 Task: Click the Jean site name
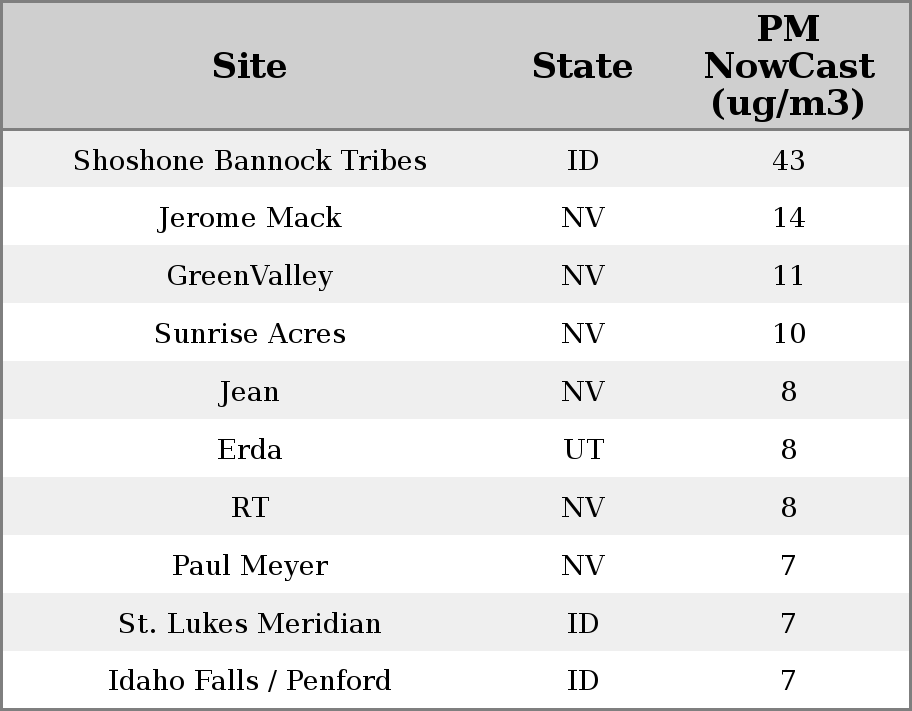[x=250, y=392]
